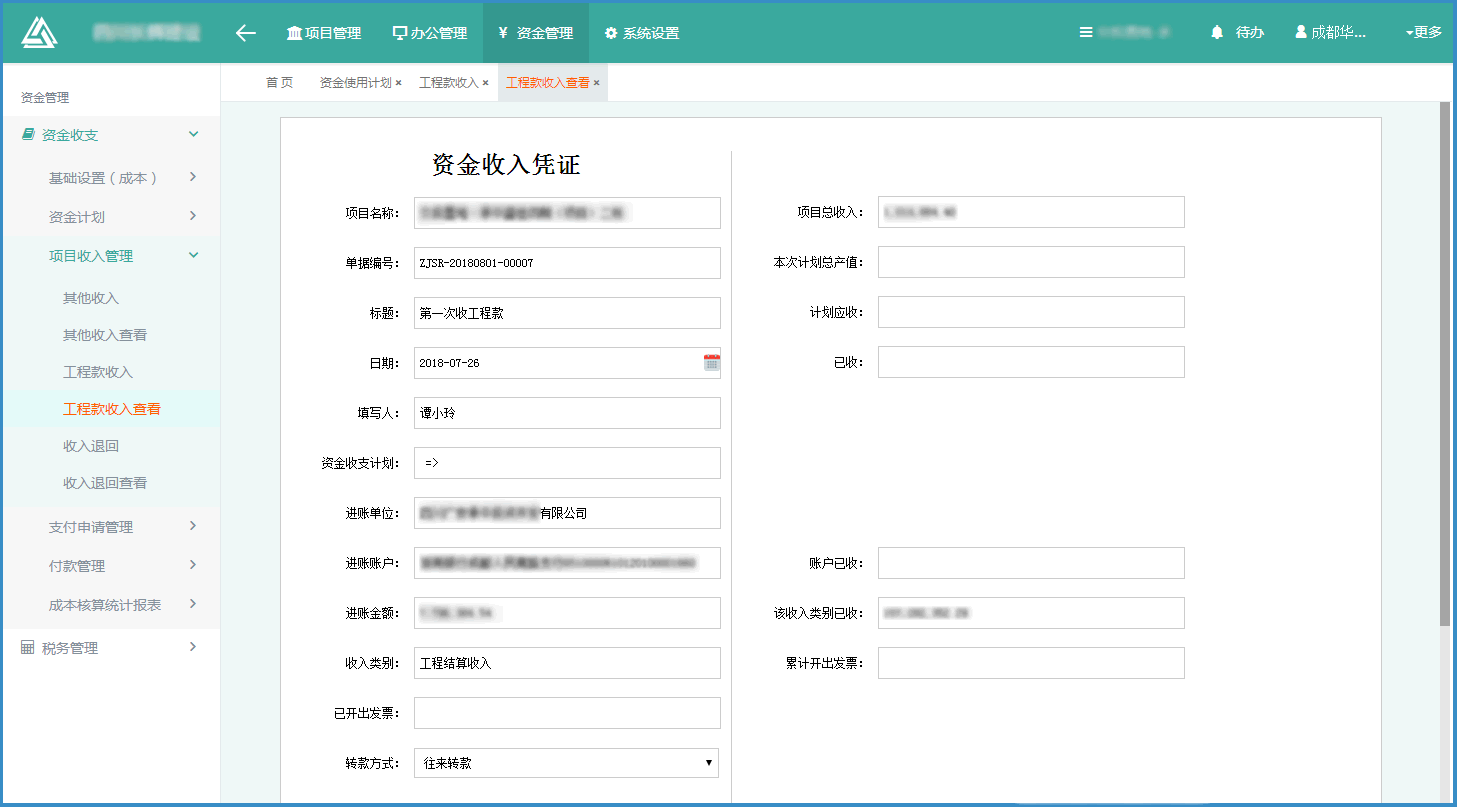Open 收入退回 in sidebar

(x=91, y=446)
